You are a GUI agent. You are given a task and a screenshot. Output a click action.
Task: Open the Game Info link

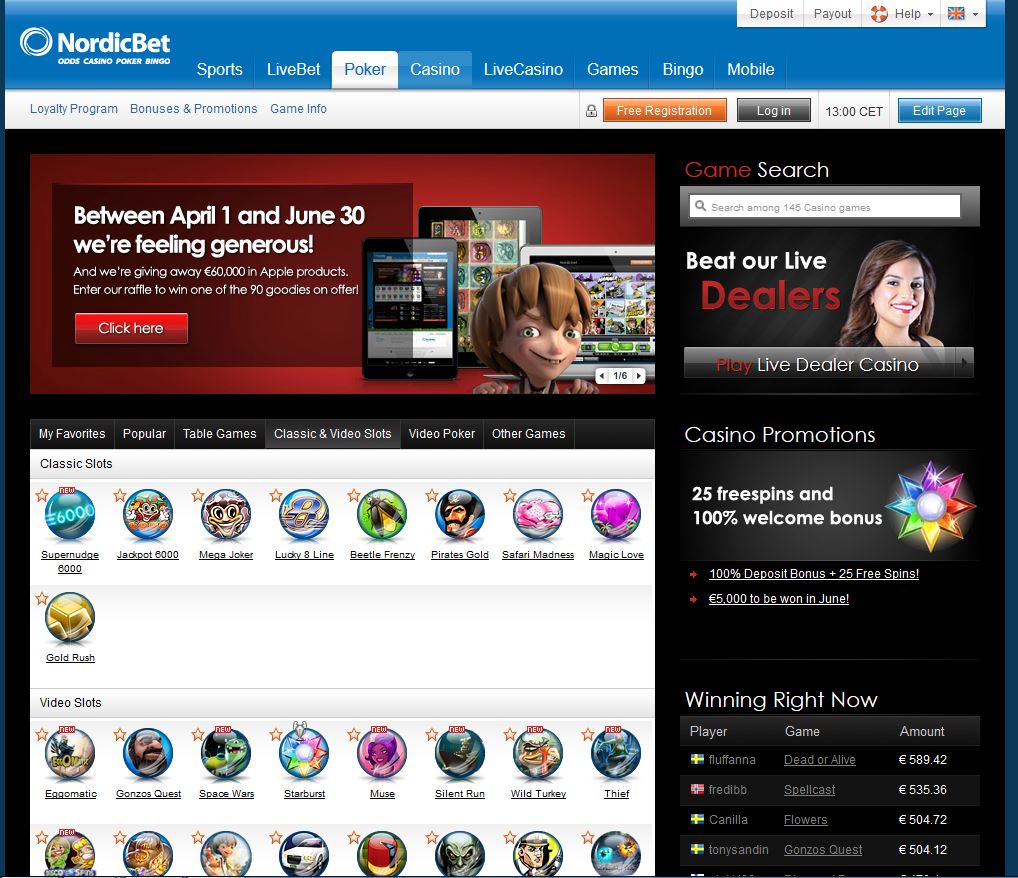coord(299,109)
